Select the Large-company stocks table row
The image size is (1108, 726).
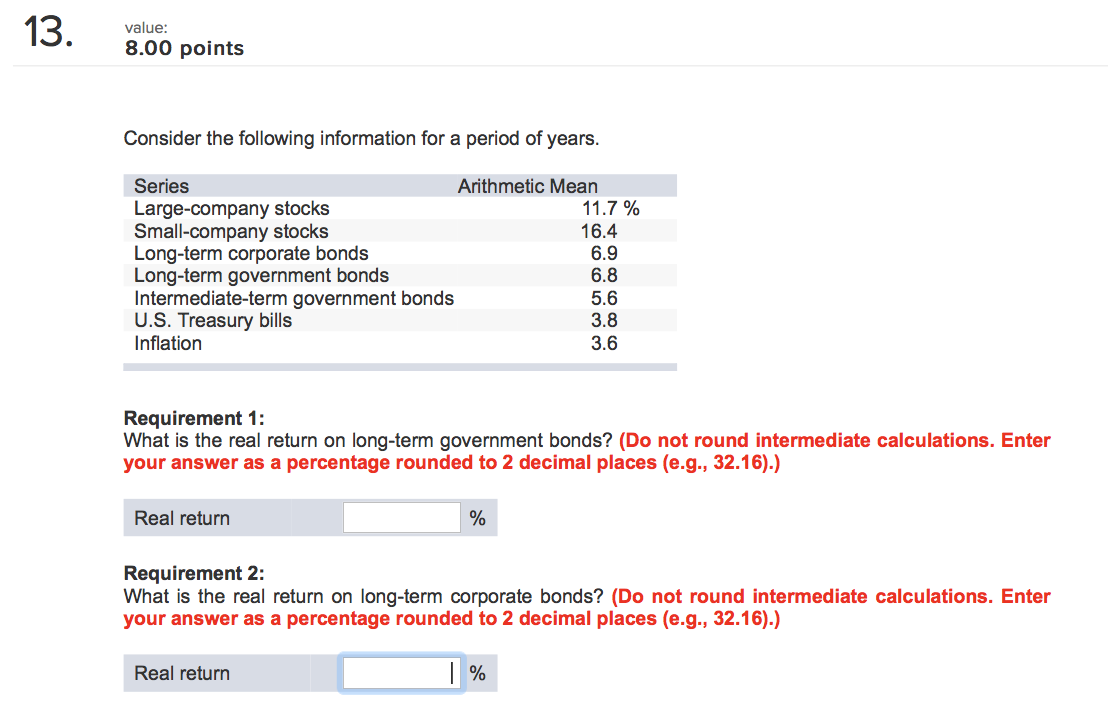click(232, 208)
